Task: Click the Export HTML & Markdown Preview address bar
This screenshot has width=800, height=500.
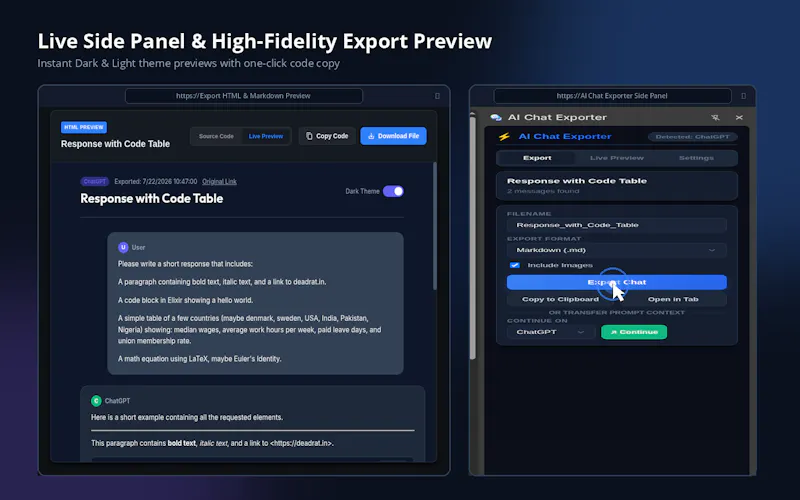Action: pyautogui.click(x=244, y=96)
